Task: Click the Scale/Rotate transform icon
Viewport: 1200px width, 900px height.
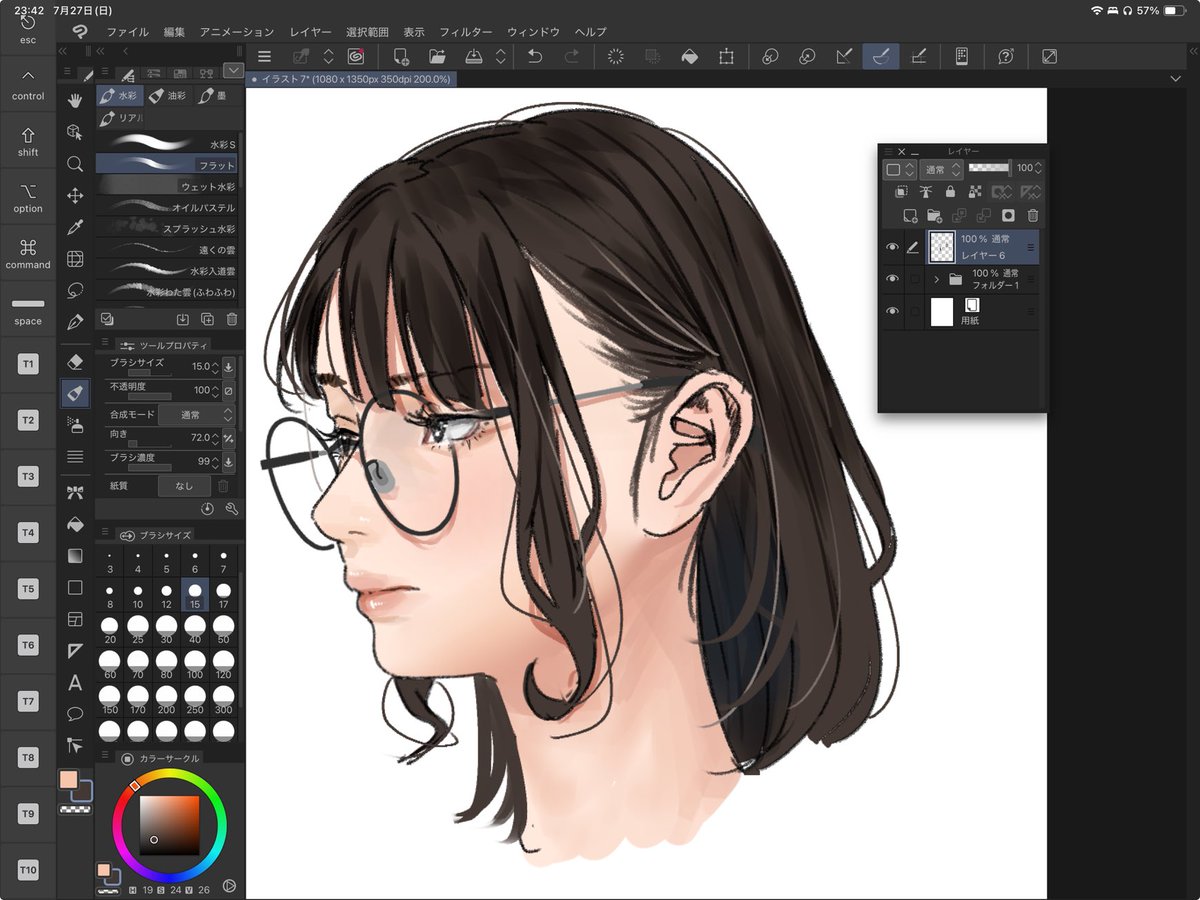Action: (x=726, y=57)
